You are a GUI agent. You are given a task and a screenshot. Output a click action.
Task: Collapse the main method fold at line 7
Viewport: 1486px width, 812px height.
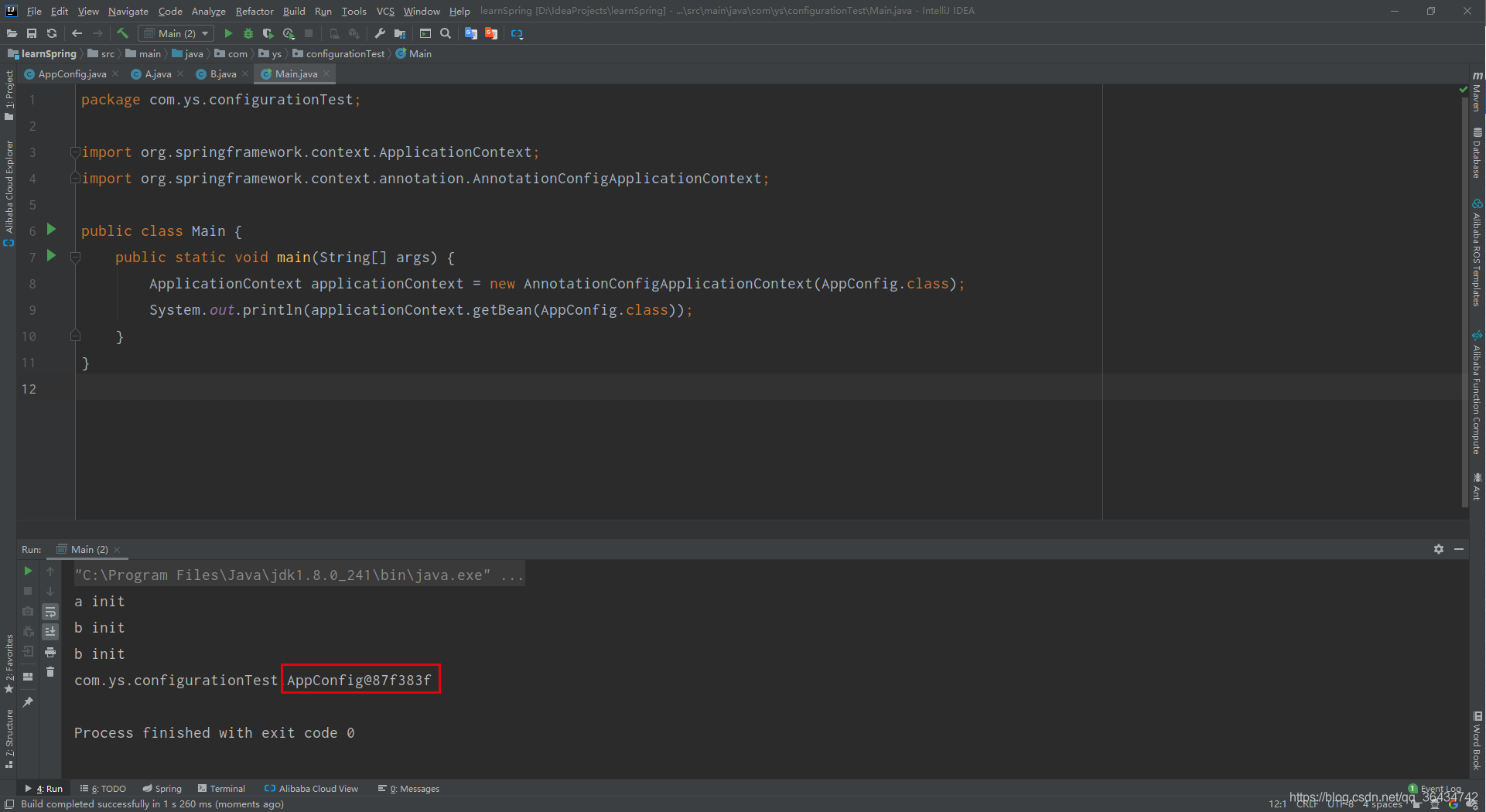pos(75,257)
